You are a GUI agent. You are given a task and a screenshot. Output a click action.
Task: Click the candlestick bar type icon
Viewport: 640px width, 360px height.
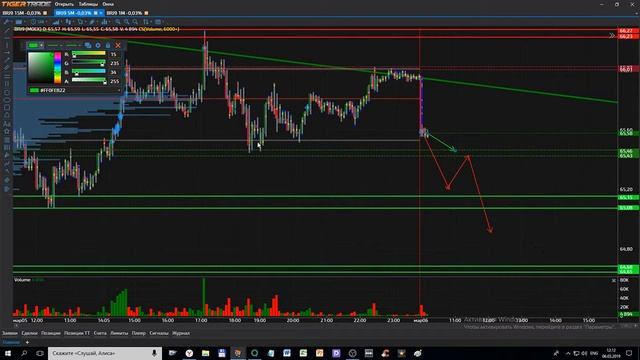tap(68, 22)
